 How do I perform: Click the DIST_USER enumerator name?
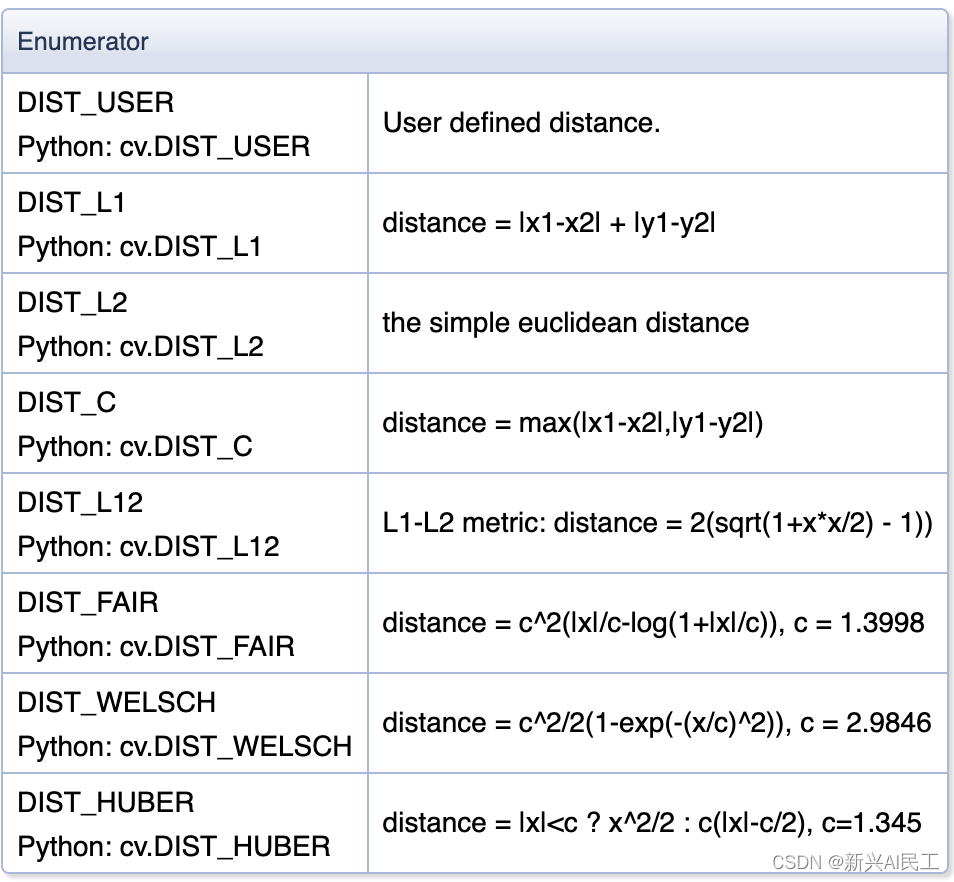pos(95,102)
